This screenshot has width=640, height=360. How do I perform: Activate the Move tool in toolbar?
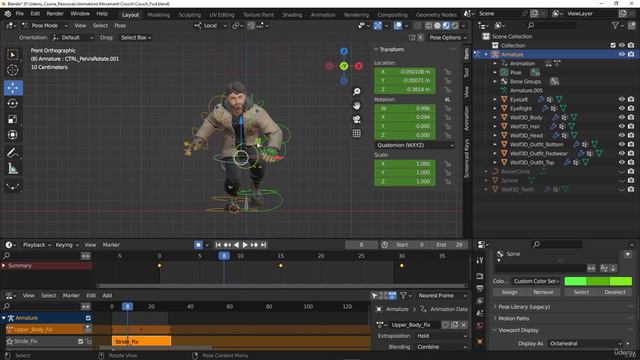click(x=13, y=87)
